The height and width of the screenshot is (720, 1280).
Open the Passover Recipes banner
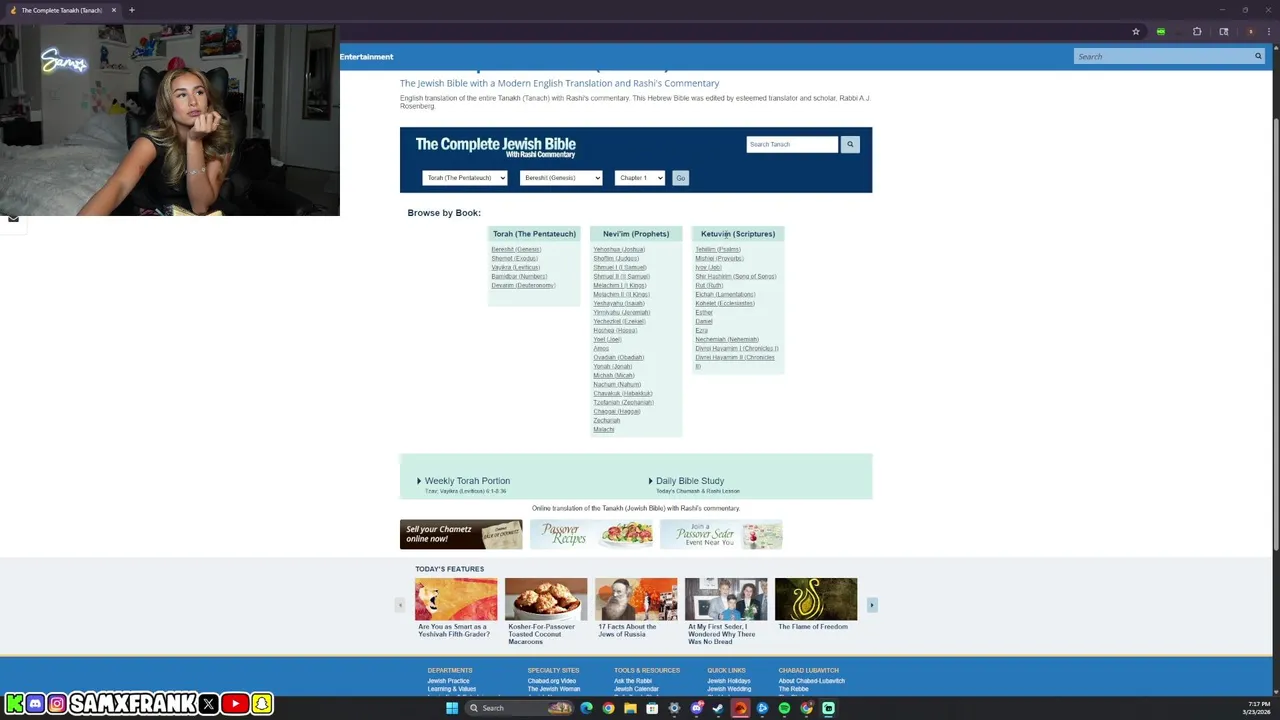591,534
